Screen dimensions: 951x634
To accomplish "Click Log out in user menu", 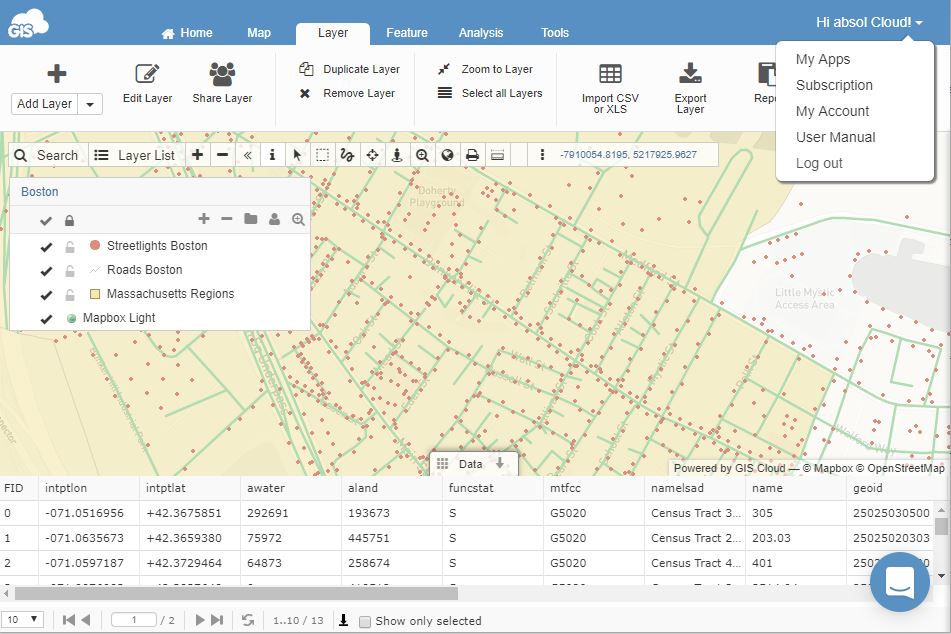I will [819, 164].
